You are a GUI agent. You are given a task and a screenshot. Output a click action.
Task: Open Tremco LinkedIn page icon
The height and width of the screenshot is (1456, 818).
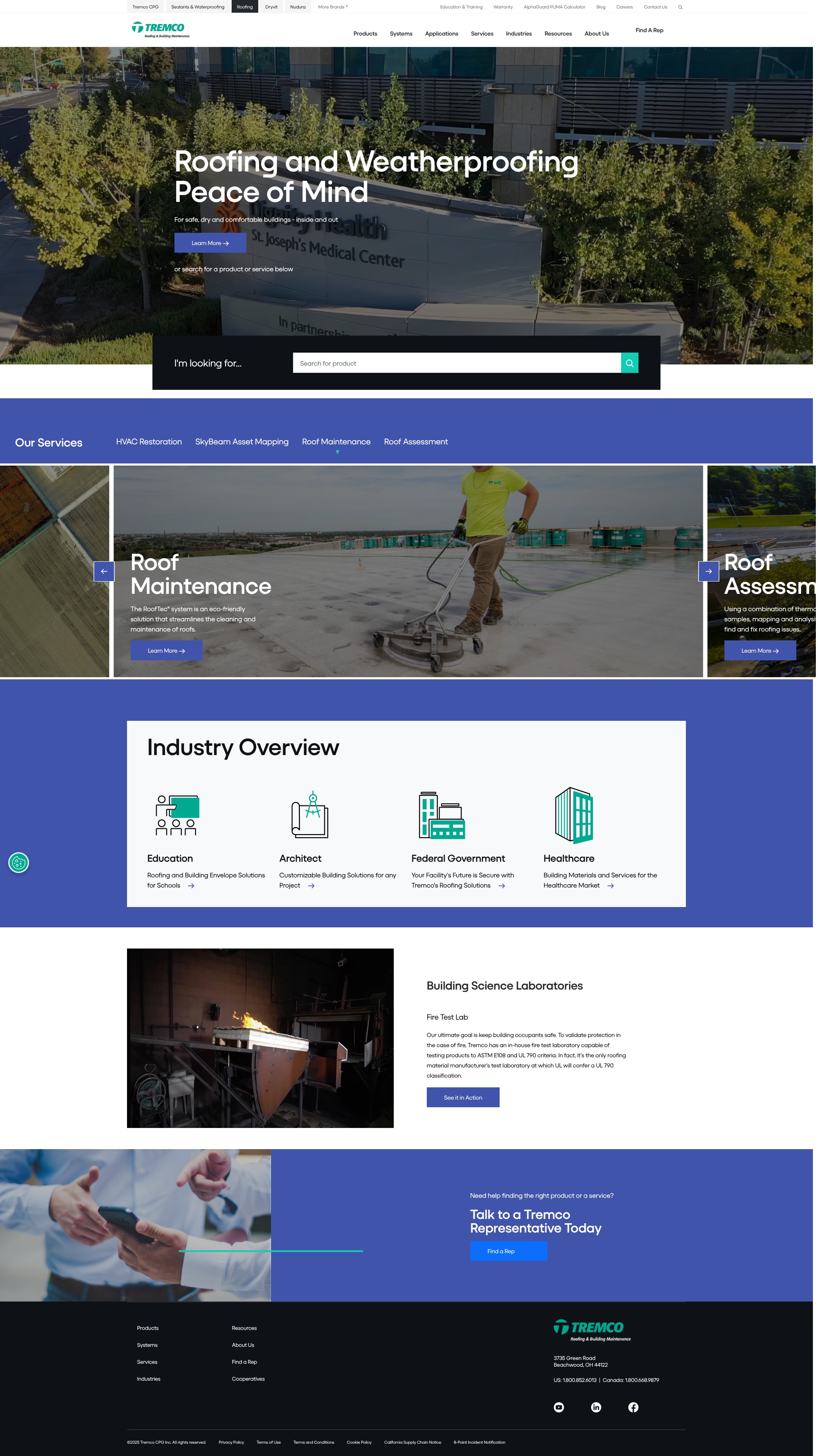(x=596, y=1407)
